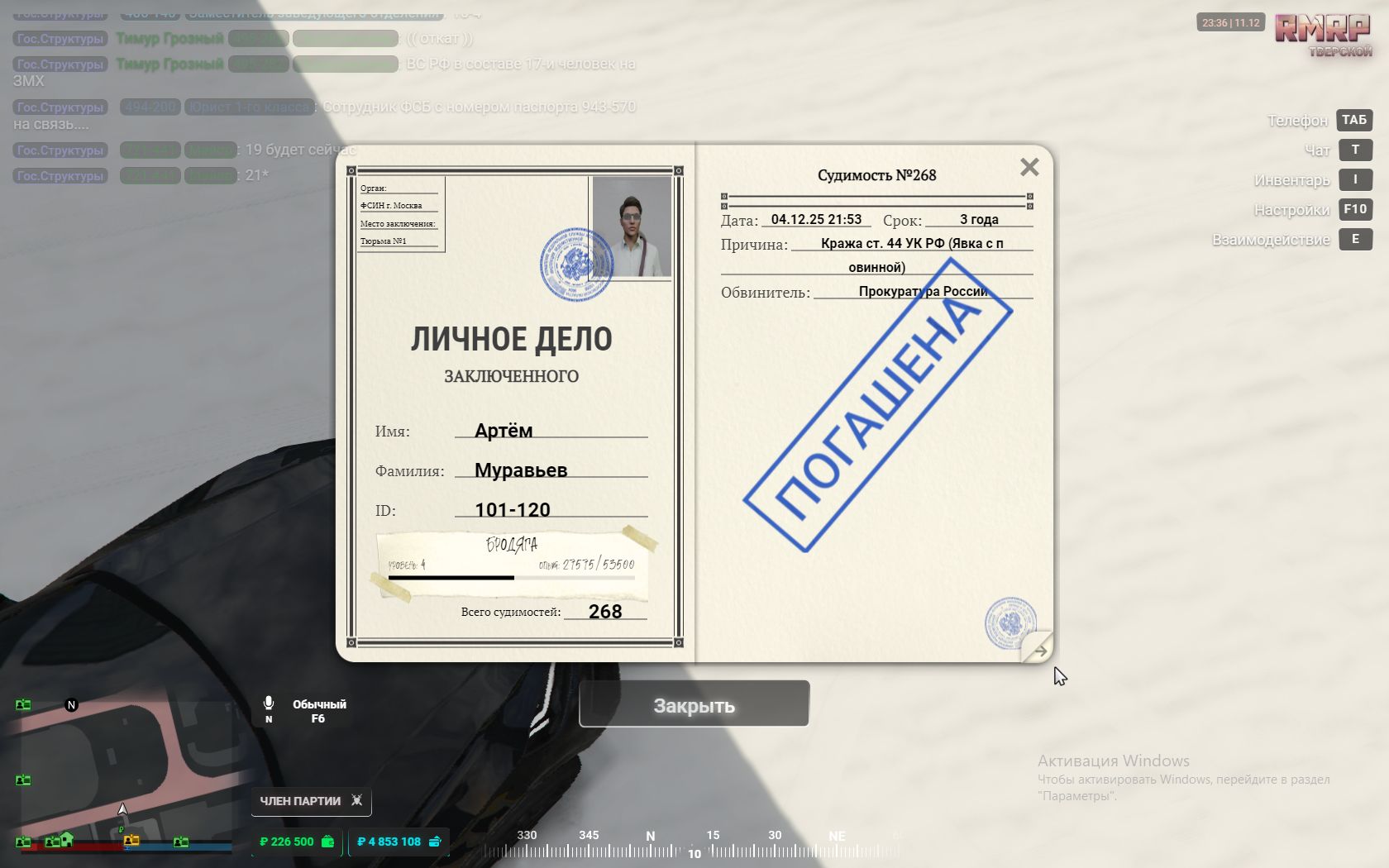Click the green wallet cash icon

[x=328, y=842]
